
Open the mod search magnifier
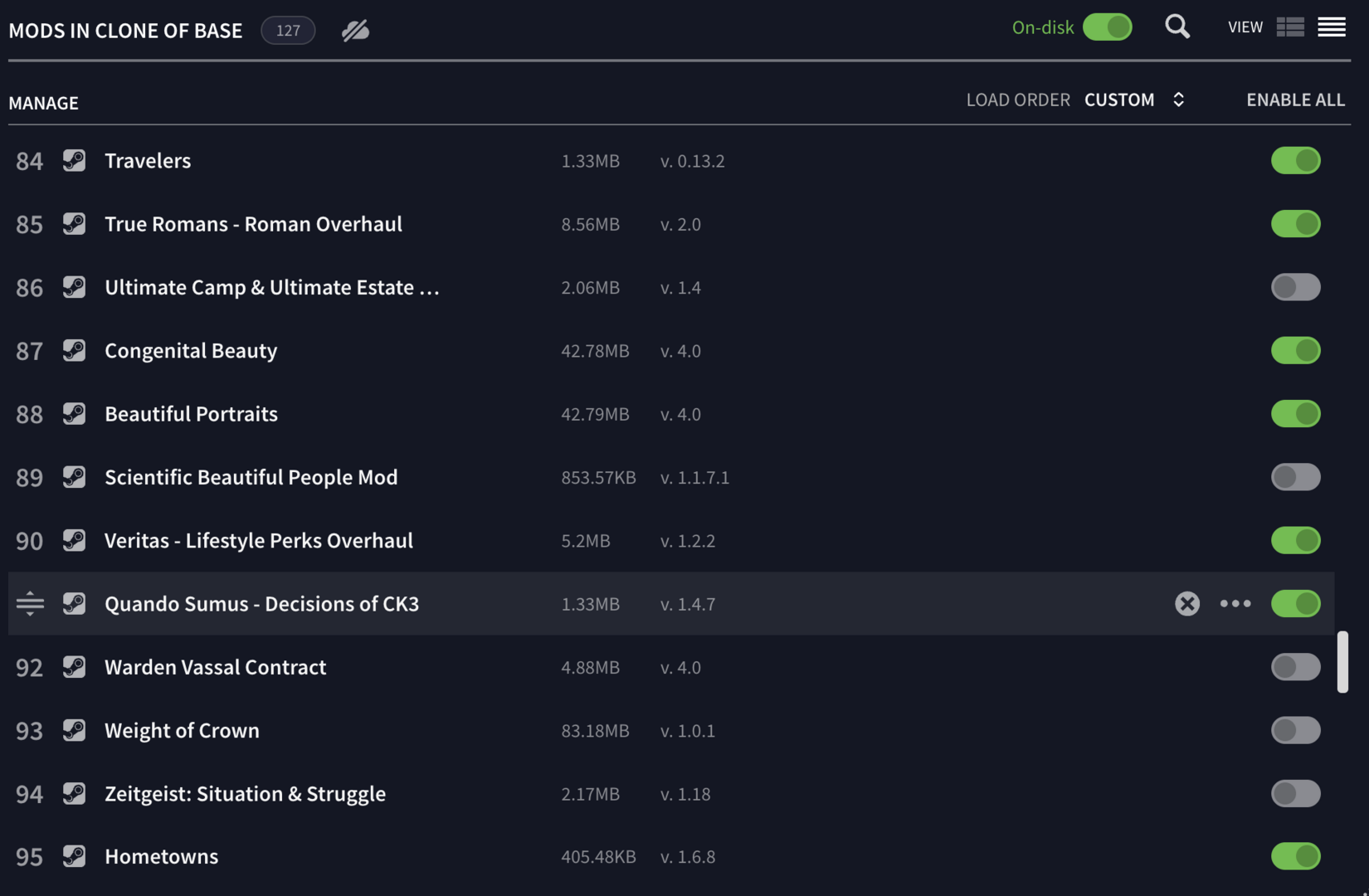coord(1177,27)
